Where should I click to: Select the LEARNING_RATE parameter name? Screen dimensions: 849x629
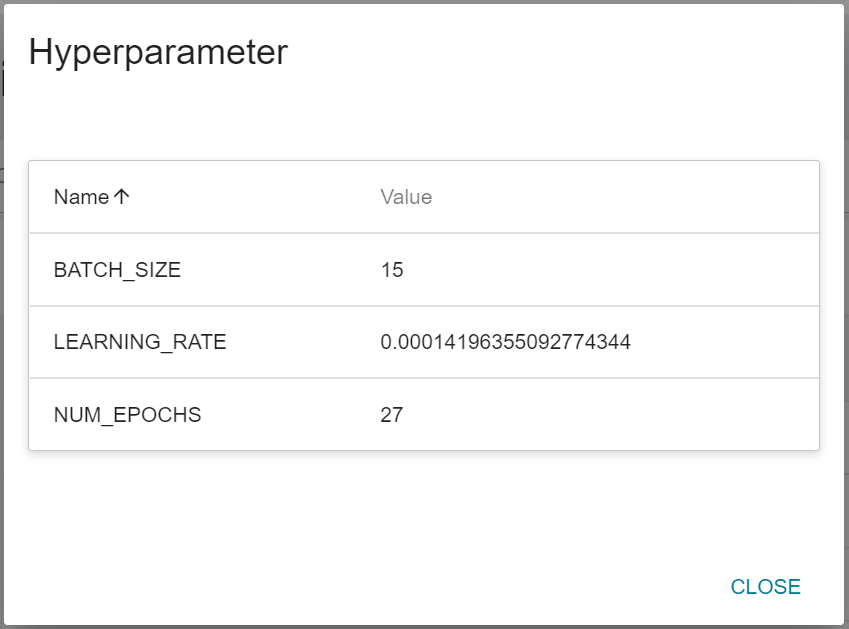(140, 342)
